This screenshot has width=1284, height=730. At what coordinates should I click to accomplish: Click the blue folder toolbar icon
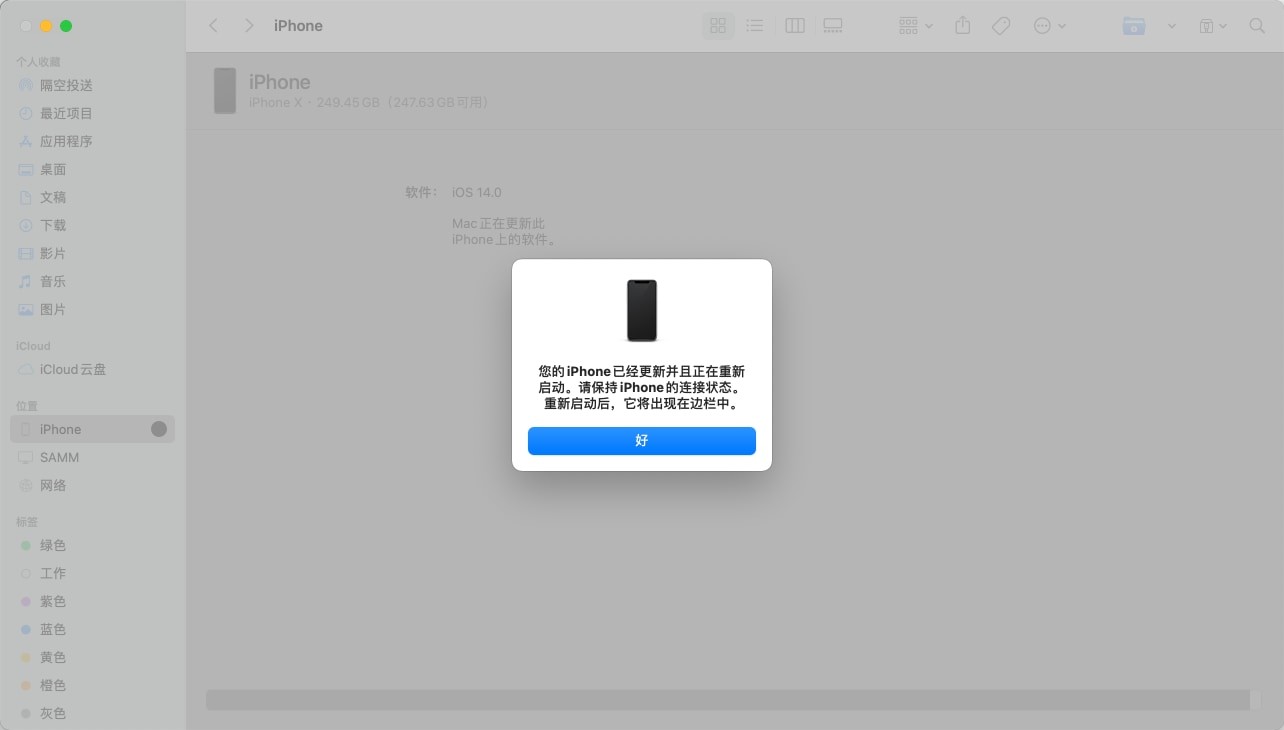[1134, 26]
